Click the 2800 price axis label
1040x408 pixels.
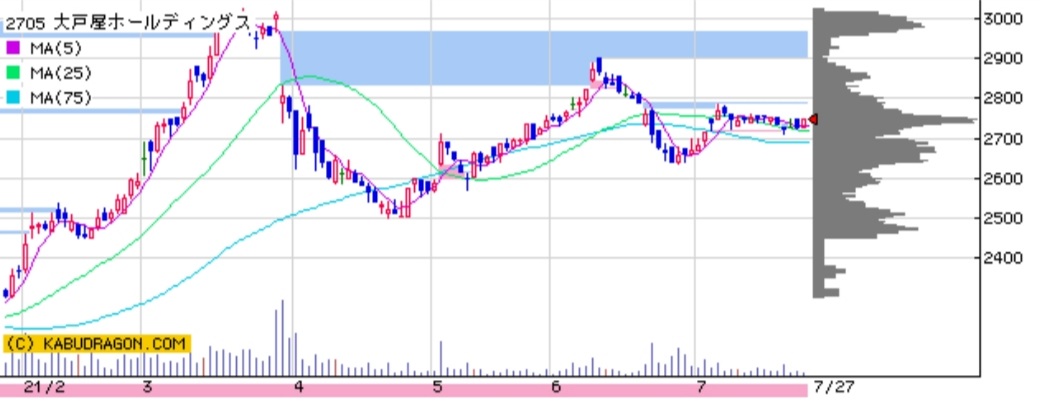(x=1006, y=99)
